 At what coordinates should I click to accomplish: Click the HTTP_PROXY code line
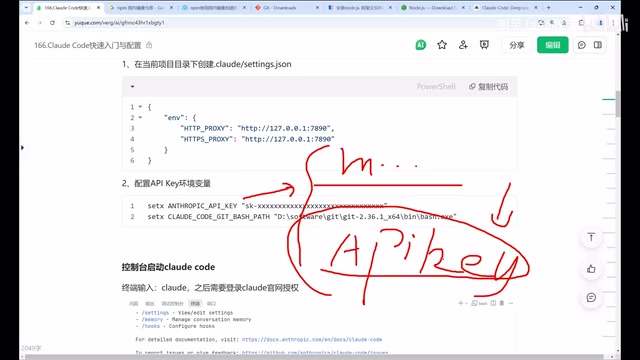(x=257, y=128)
